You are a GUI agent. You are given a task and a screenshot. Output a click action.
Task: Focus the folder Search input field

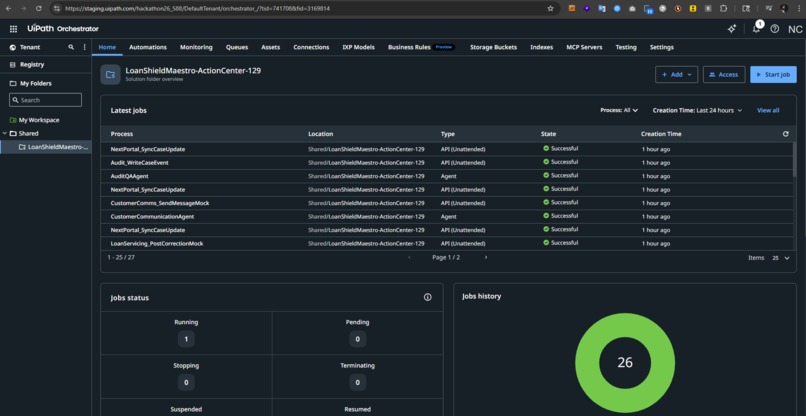tap(45, 100)
